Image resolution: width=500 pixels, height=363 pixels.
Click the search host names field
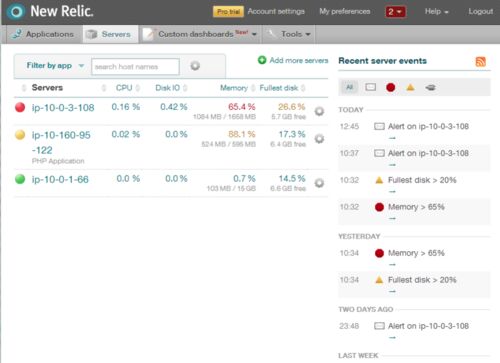(135, 67)
